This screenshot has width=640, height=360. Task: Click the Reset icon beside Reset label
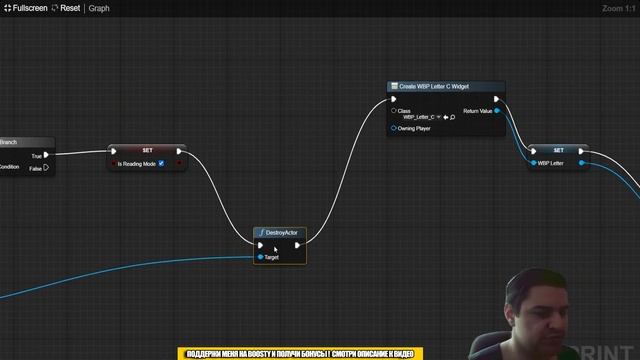click(55, 8)
